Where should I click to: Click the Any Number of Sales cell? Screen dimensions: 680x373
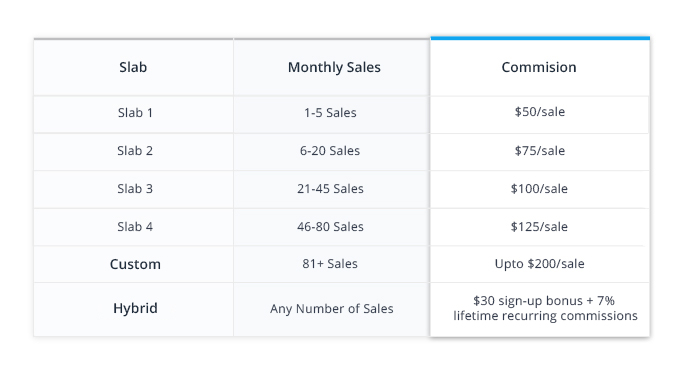(x=331, y=309)
